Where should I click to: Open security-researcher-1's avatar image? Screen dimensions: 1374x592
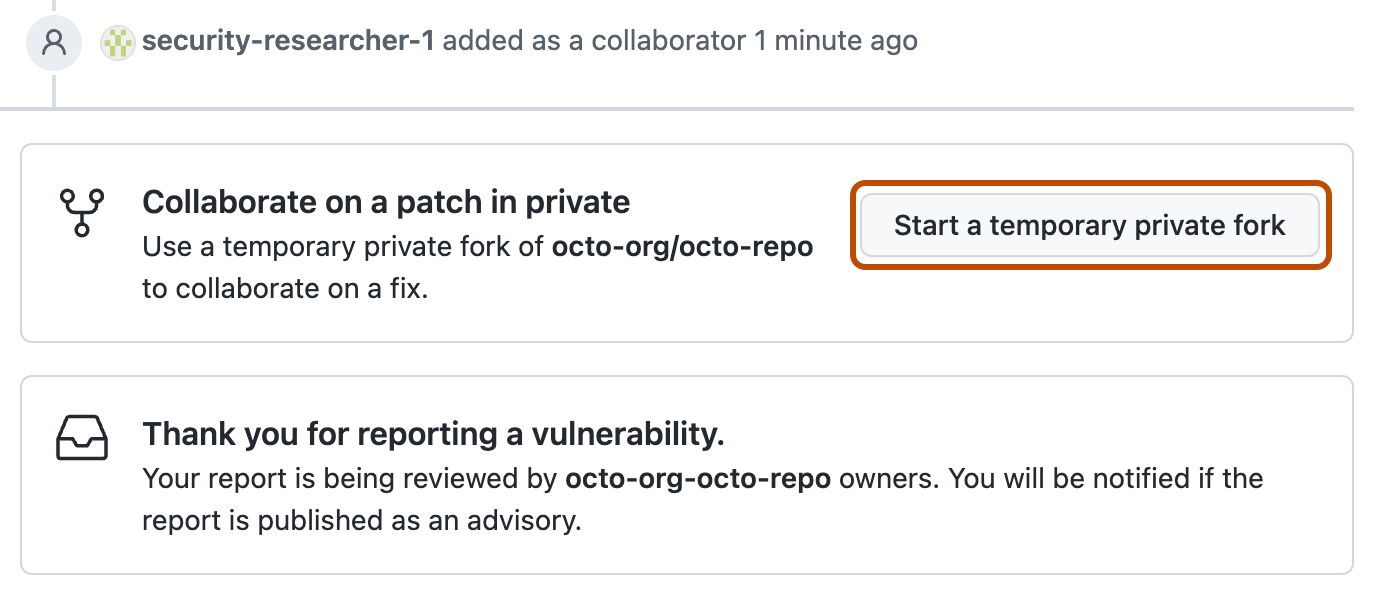[118, 41]
